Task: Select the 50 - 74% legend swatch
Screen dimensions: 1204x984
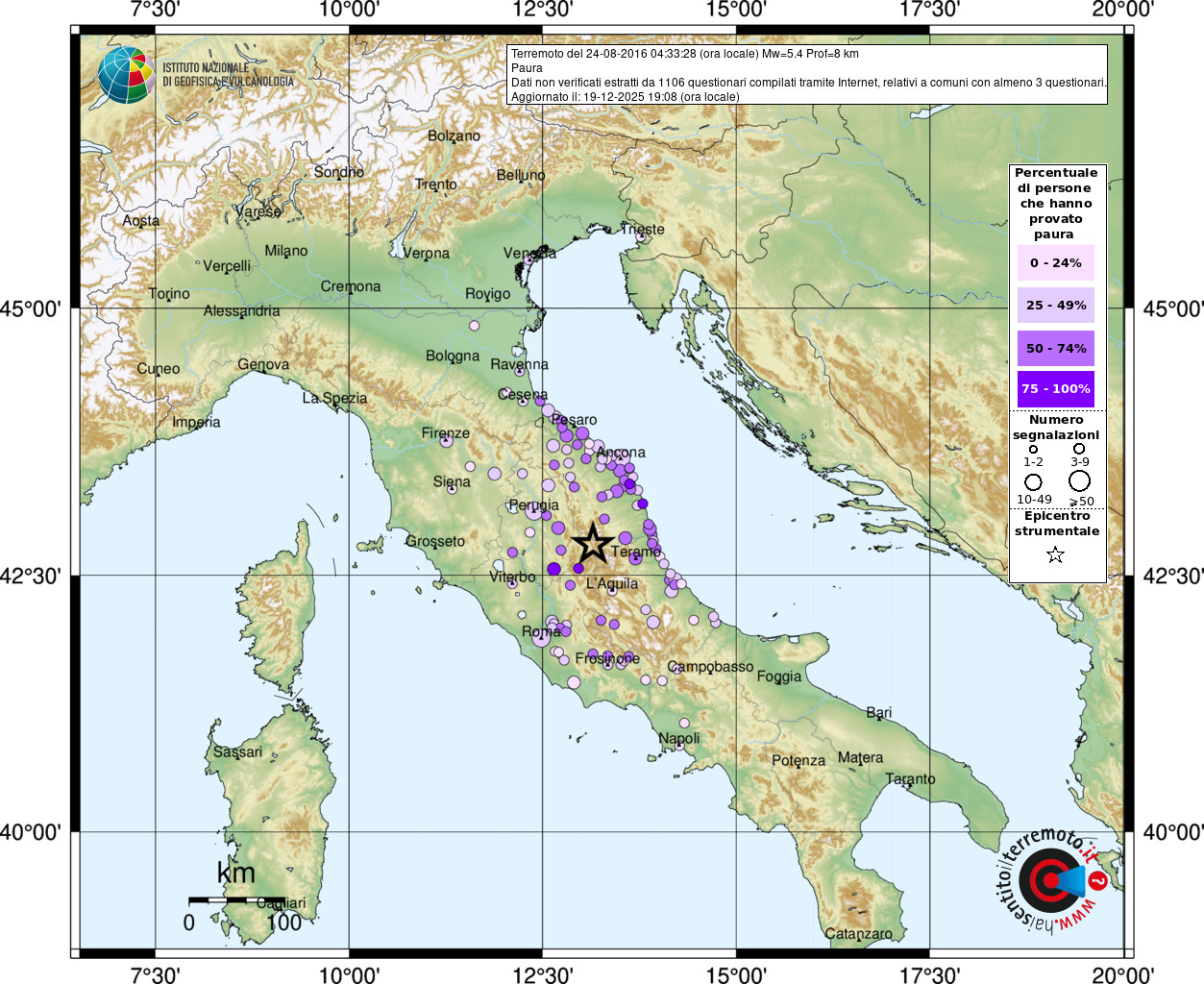Action: tap(1056, 348)
